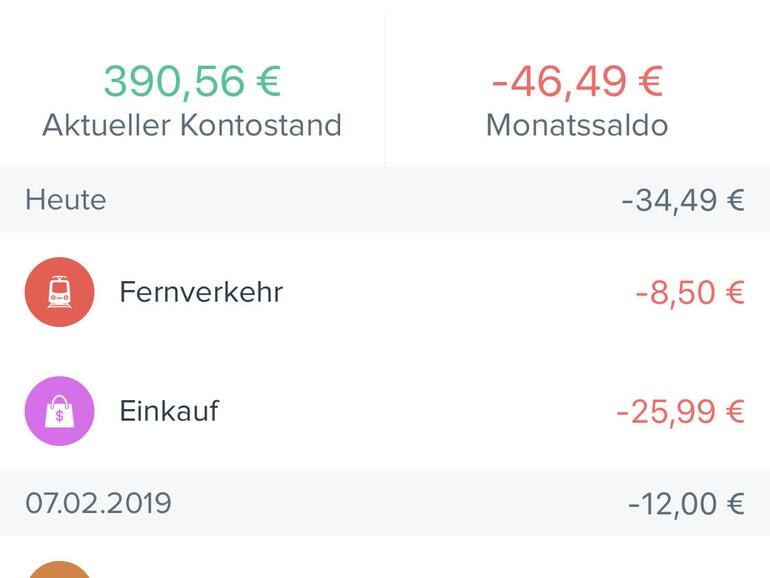Select the 07.02.2019 date header
This screenshot has width=770, height=578.
98,503
